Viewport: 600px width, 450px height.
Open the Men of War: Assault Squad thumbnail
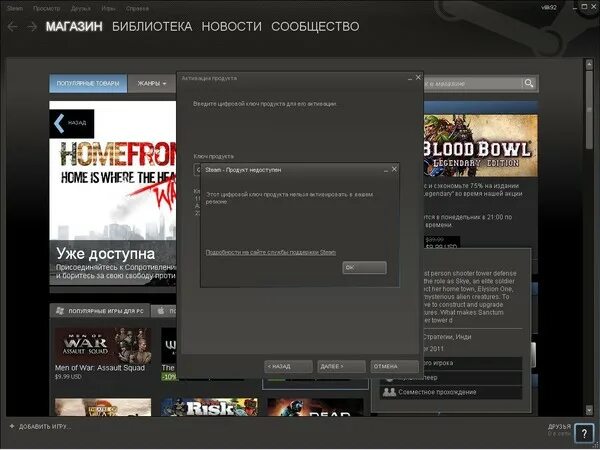coord(103,346)
